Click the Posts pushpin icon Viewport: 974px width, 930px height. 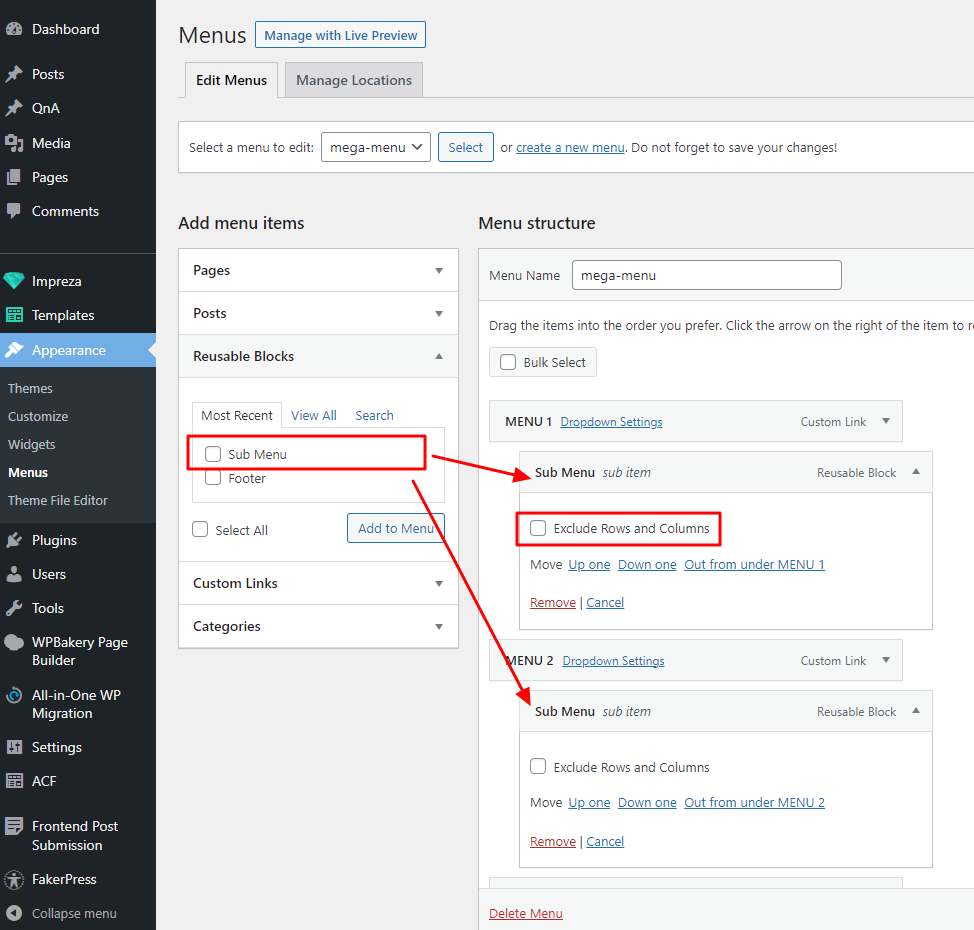coord(14,74)
